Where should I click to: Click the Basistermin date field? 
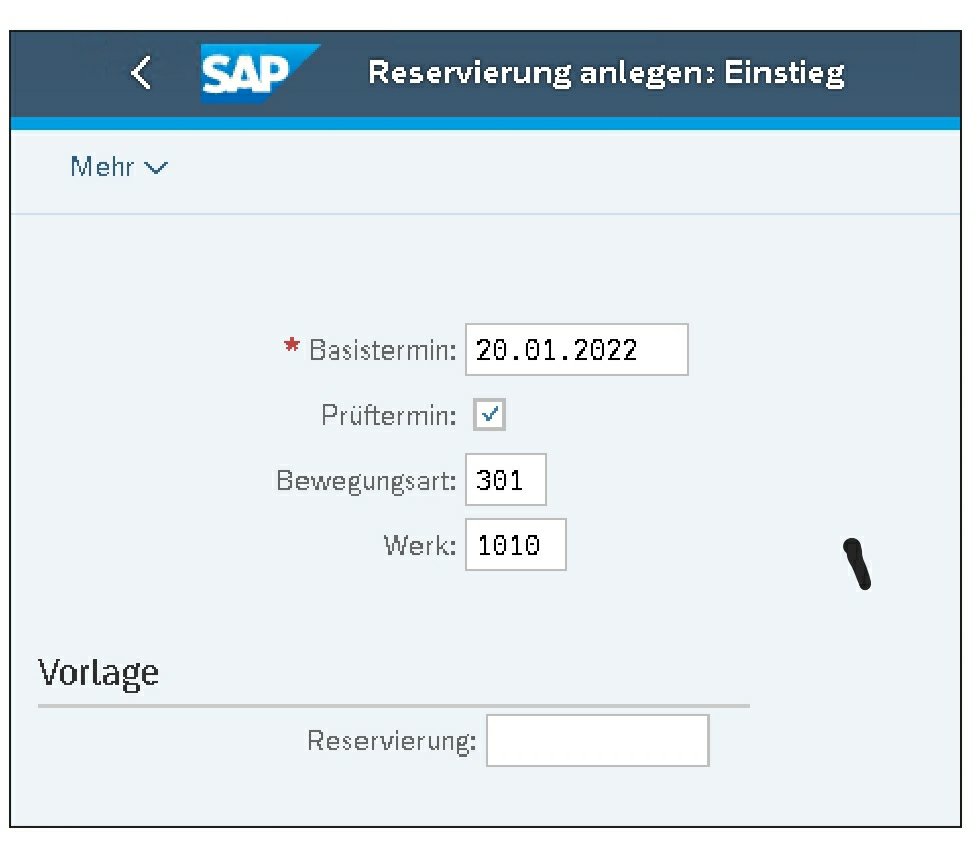click(x=576, y=350)
